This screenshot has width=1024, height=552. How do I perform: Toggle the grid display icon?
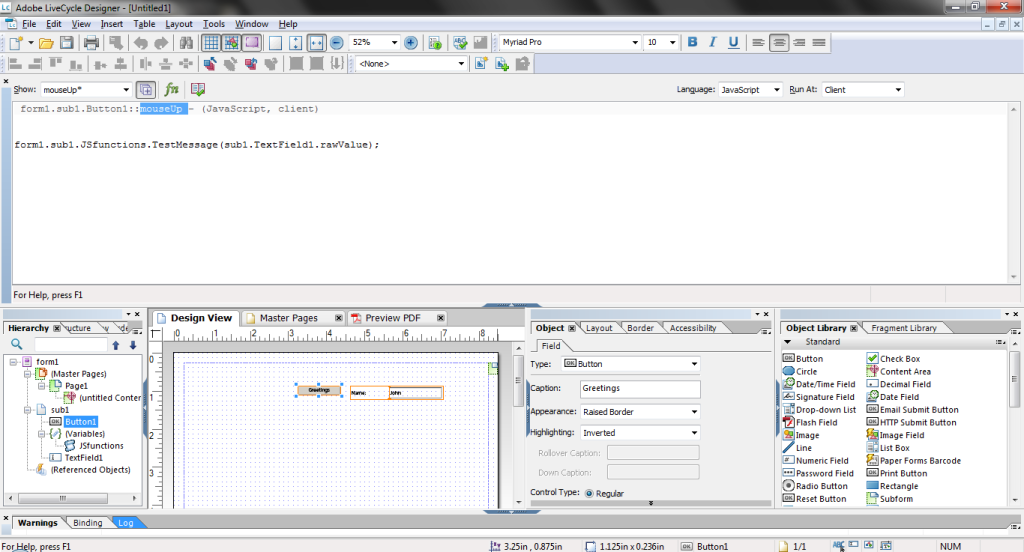pyautogui.click(x=210, y=43)
